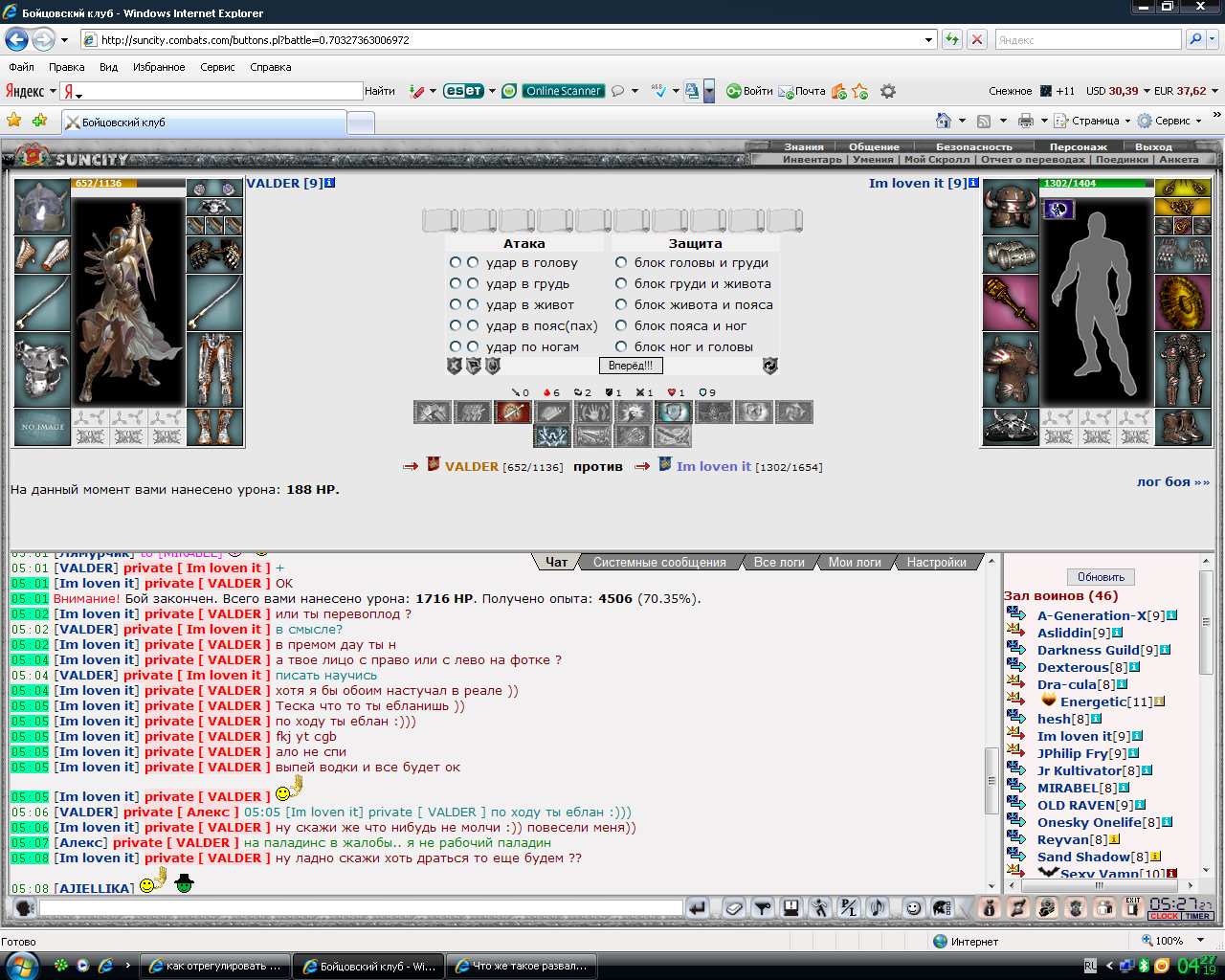Image resolution: width=1225 pixels, height=980 pixels.
Task: Switch to CLOCK mode
Action: [x=1165, y=917]
